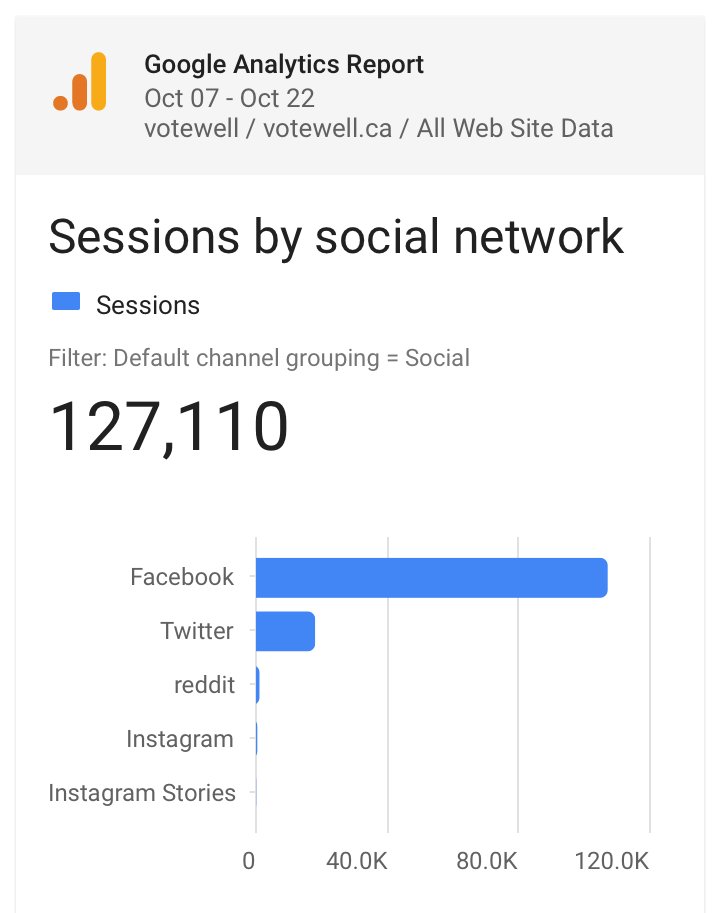This screenshot has width=720, height=913.
Task: Click the Oct 07 - Oct 22 date range
Action: click(x=229, y=98)
